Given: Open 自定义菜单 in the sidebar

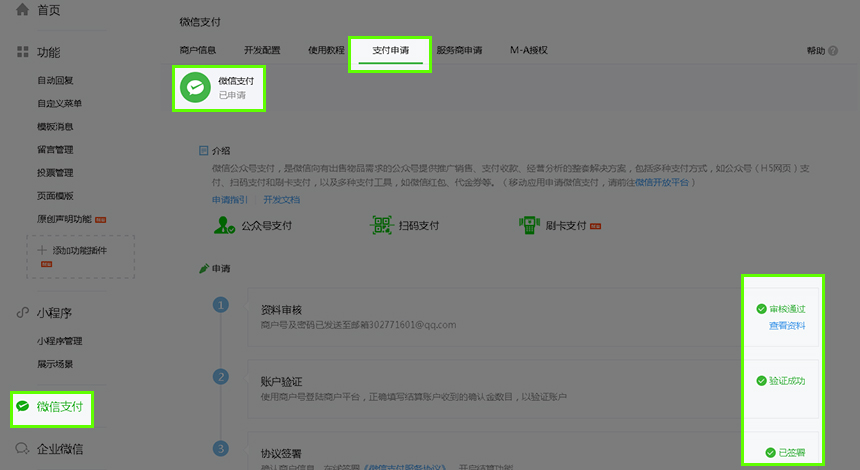Looking at the screenshot, I should [60, 104].
